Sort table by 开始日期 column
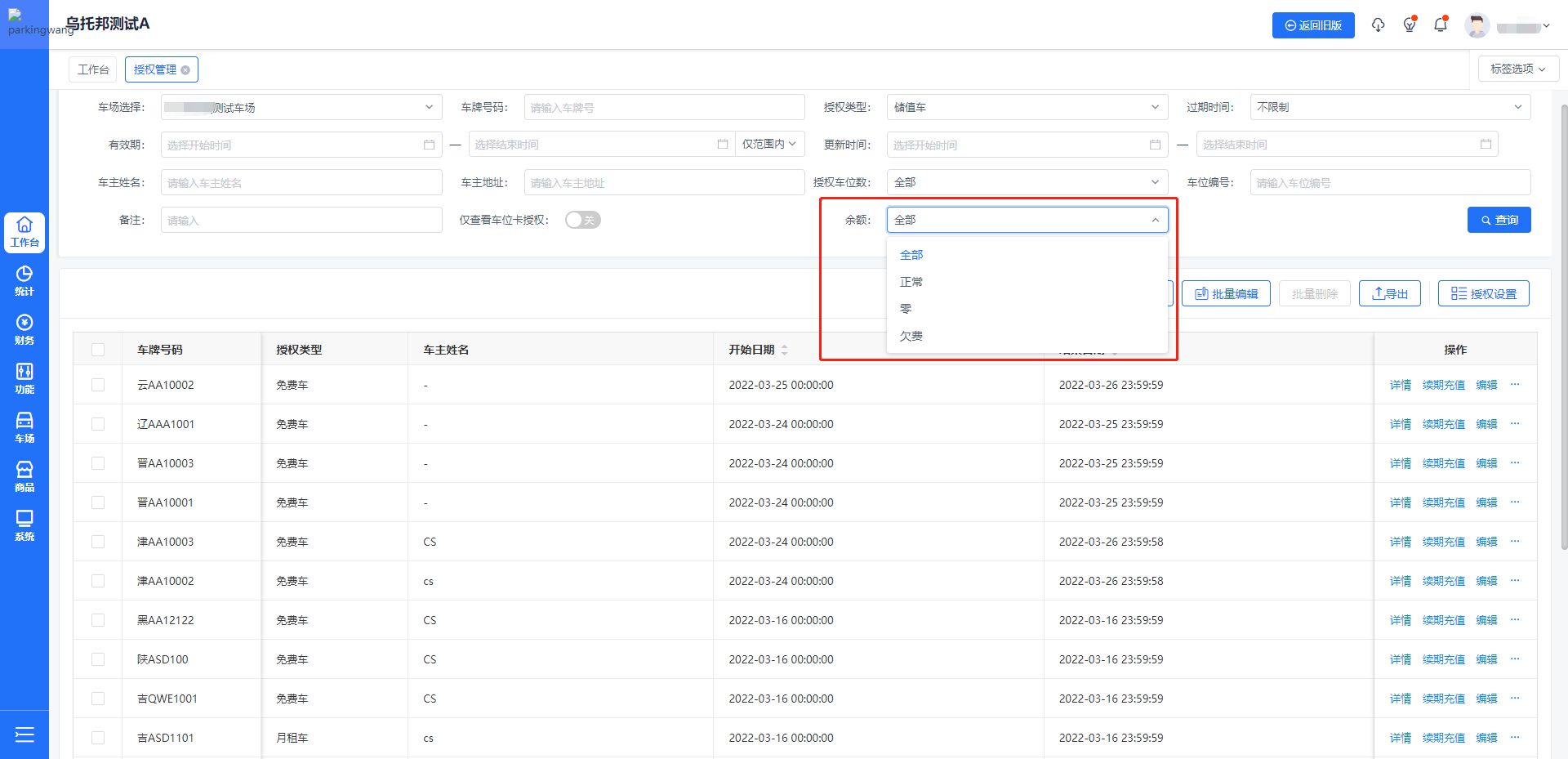The height and width of the screenshot is (759, 1568). 784,350
